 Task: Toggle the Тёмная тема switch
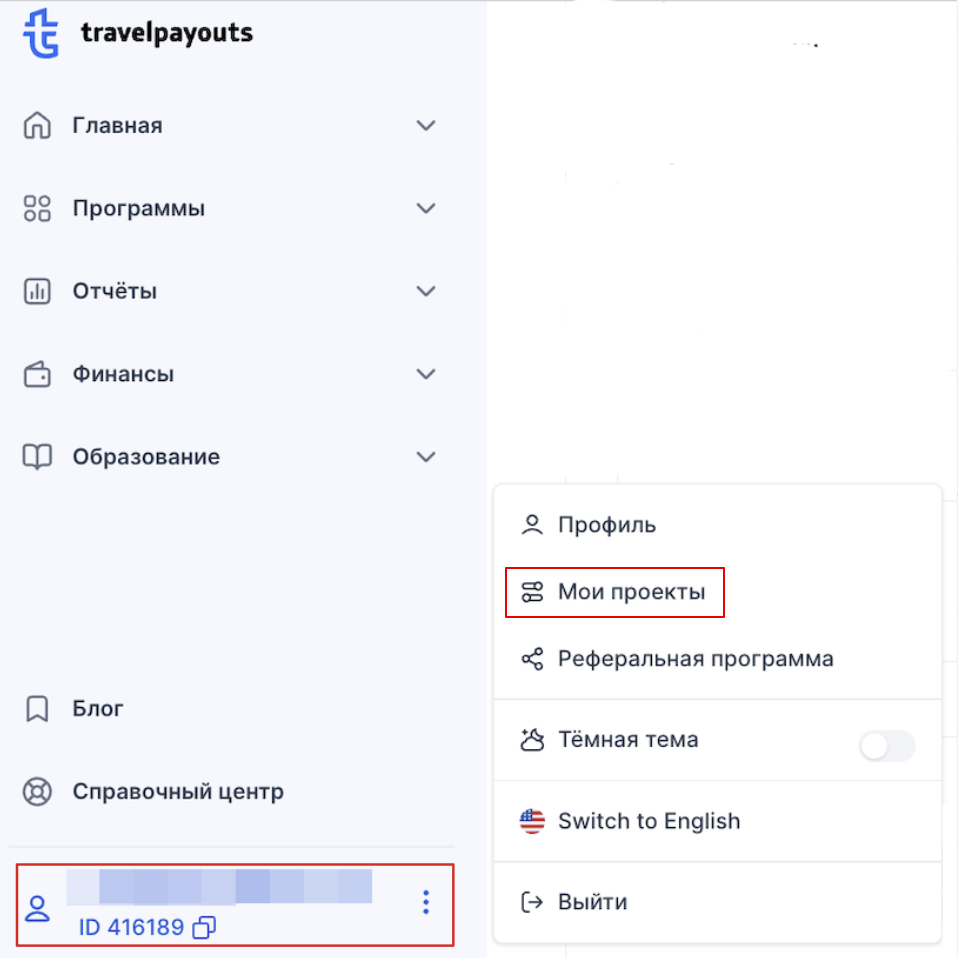point(887,745)
